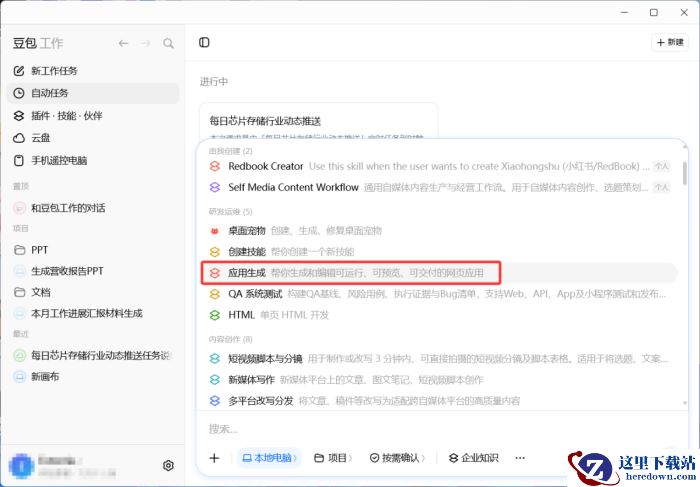
Task: Click the new work task pencil icon
Action: click(x=19, y=71)
